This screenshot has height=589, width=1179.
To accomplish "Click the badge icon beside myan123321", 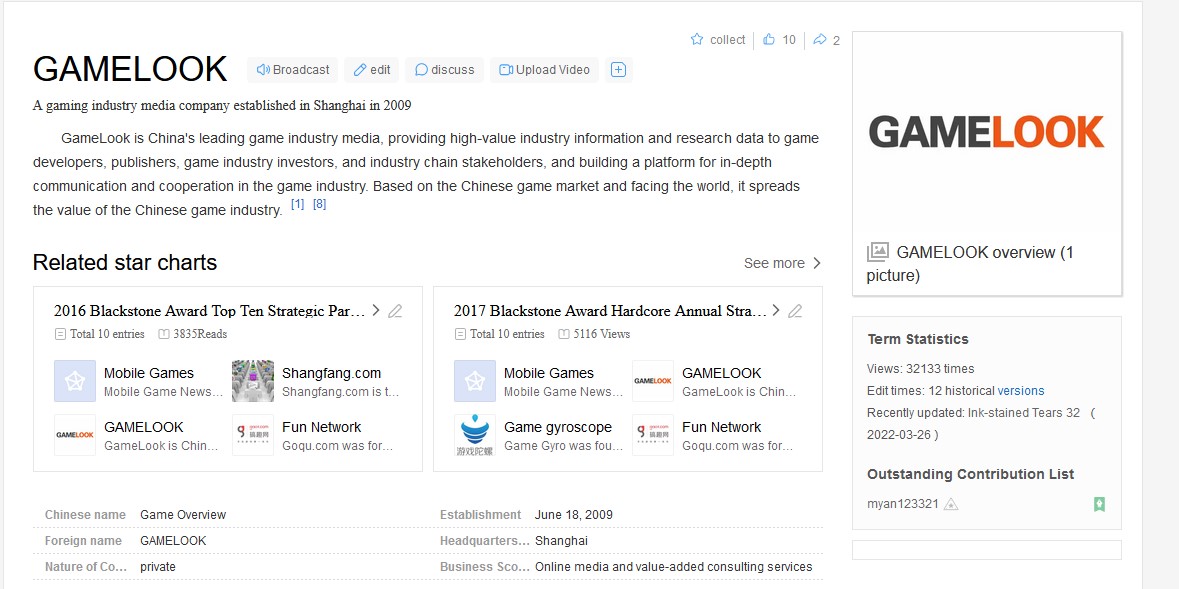I will (951, 504).
